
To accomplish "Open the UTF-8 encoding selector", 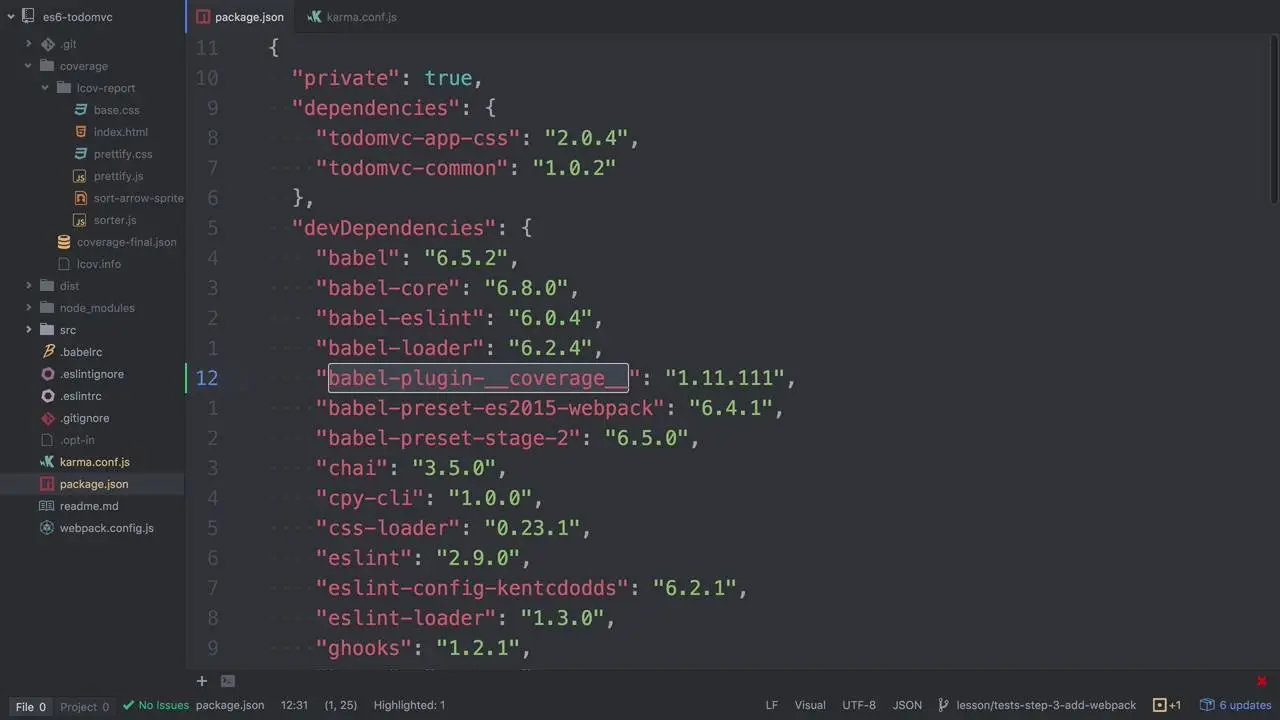I will click(859, 705).
